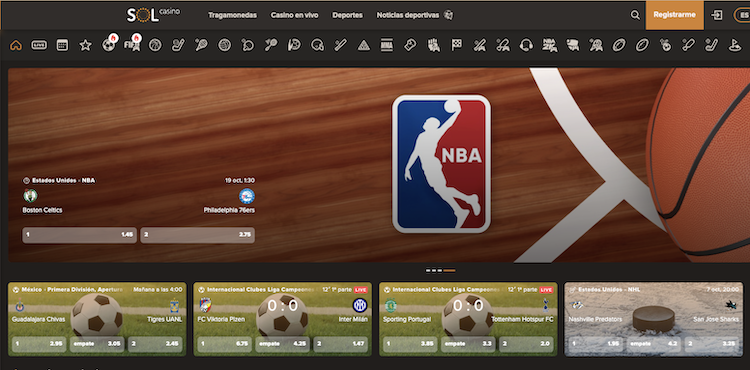The width and height of the screenshot is (750, 370).
Task: Select empate 3.3 in Sporting match
Action: [468, 344]
